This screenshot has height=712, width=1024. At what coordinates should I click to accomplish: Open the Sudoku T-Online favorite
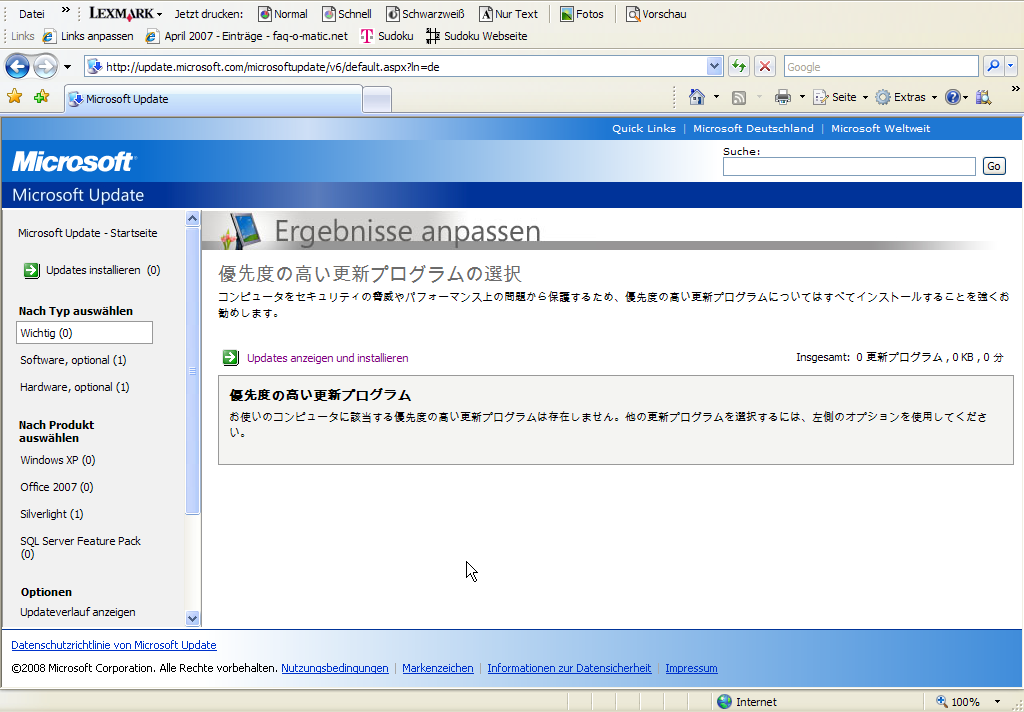387,36
